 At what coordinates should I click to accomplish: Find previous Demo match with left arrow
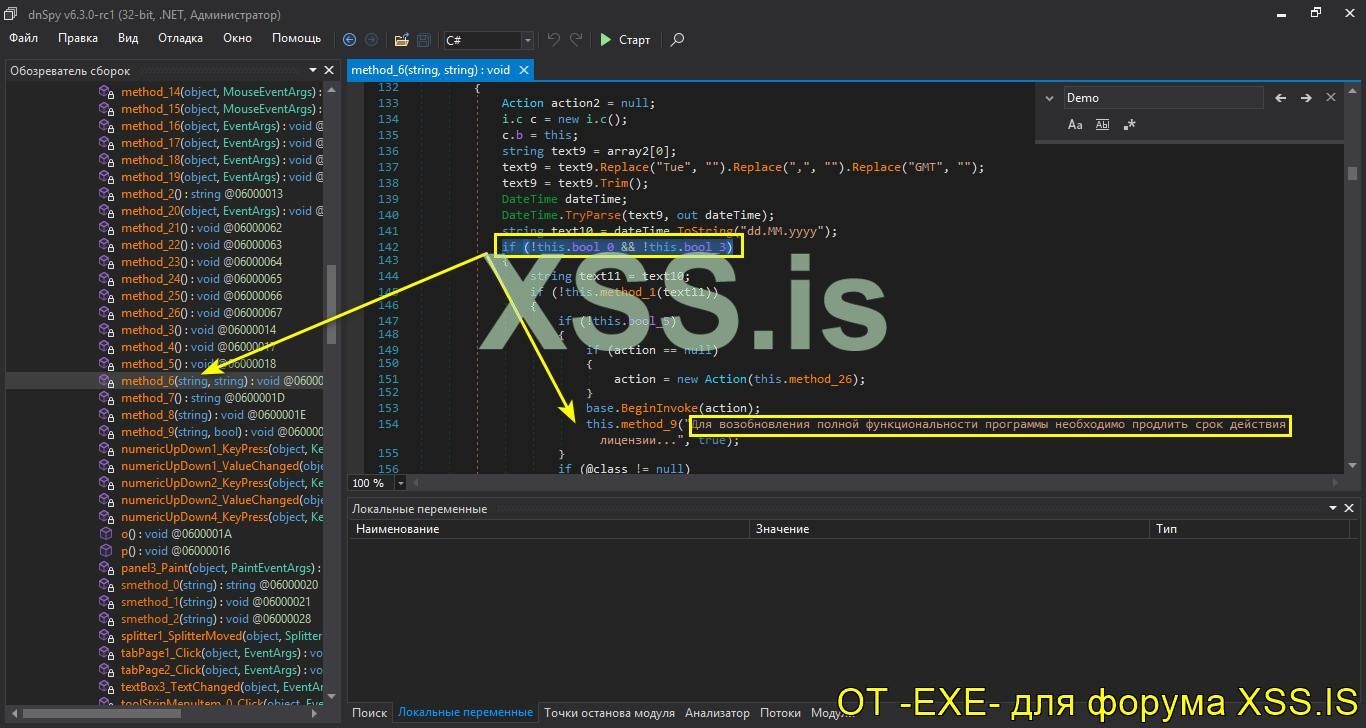coord(1280,98)
